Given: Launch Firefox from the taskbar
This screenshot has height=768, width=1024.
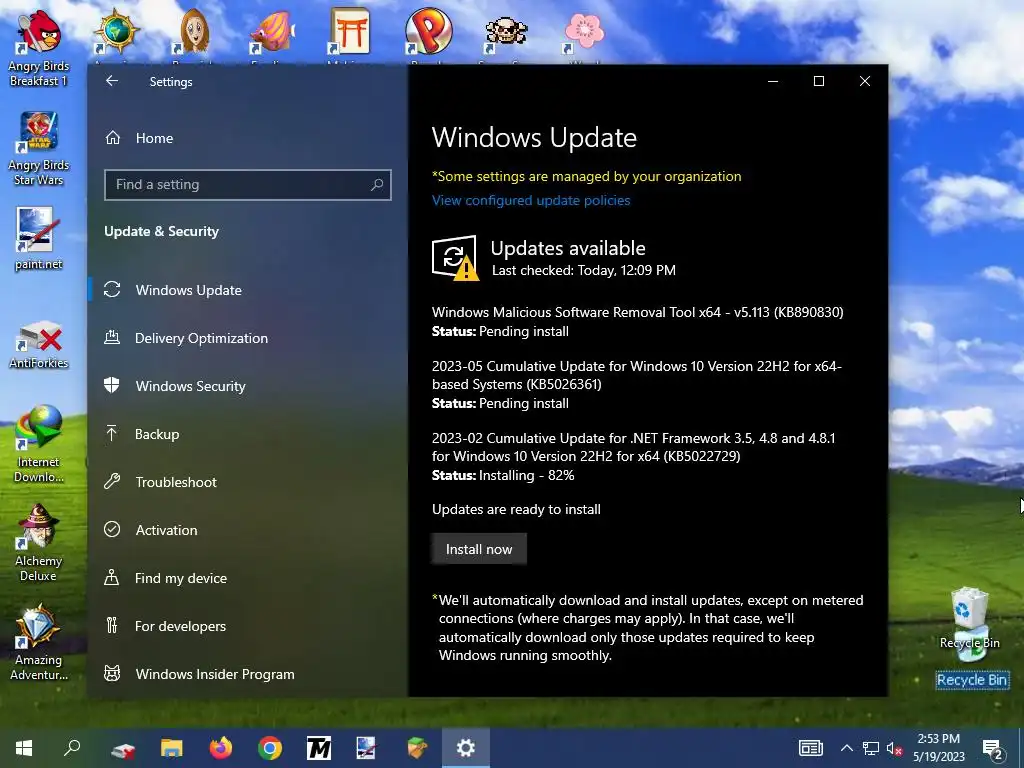Looking at the screenshot, I should (x=221, y=748).
